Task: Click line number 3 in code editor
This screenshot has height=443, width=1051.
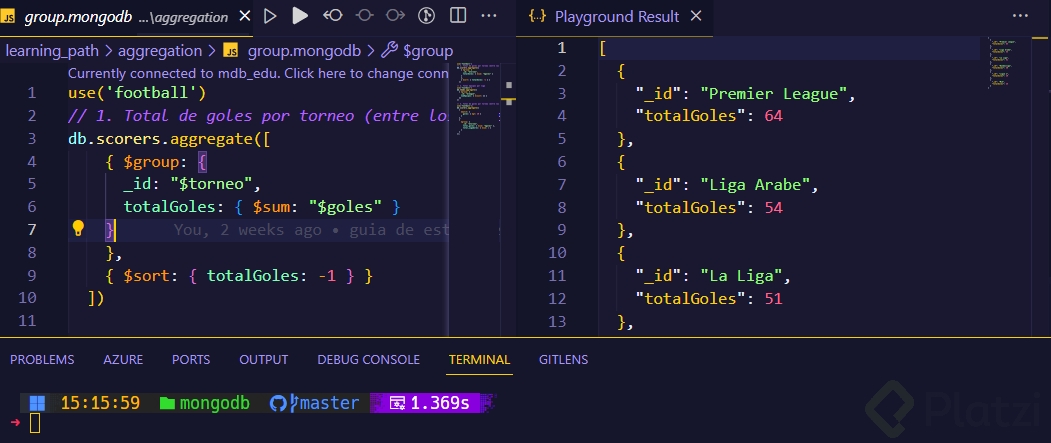Action: (32, 139)
